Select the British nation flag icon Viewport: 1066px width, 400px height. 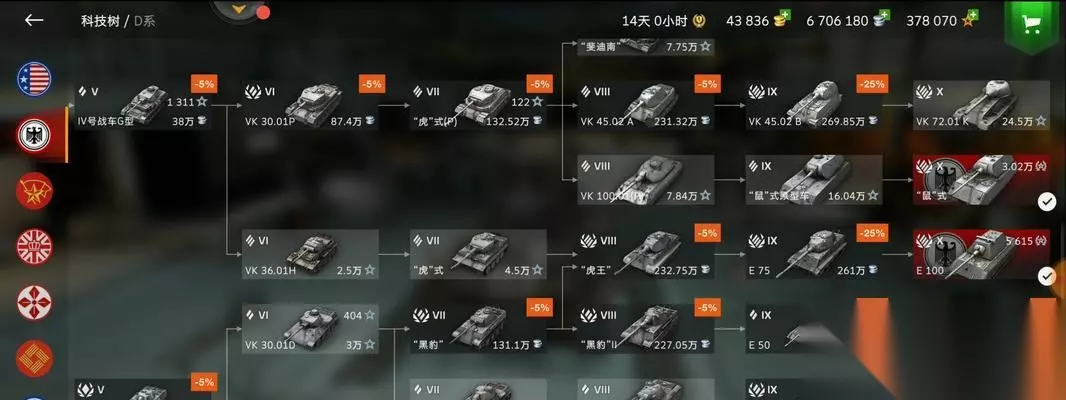pyautogui.click(x=34, y=246)
